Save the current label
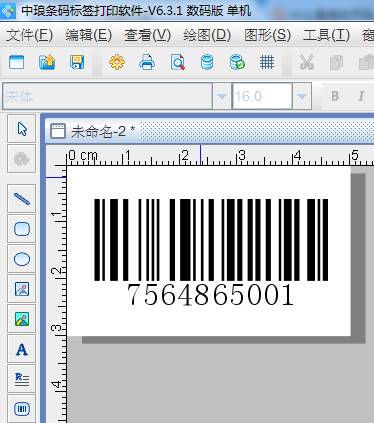The image size is (374, 423). [x=77, y=62]
